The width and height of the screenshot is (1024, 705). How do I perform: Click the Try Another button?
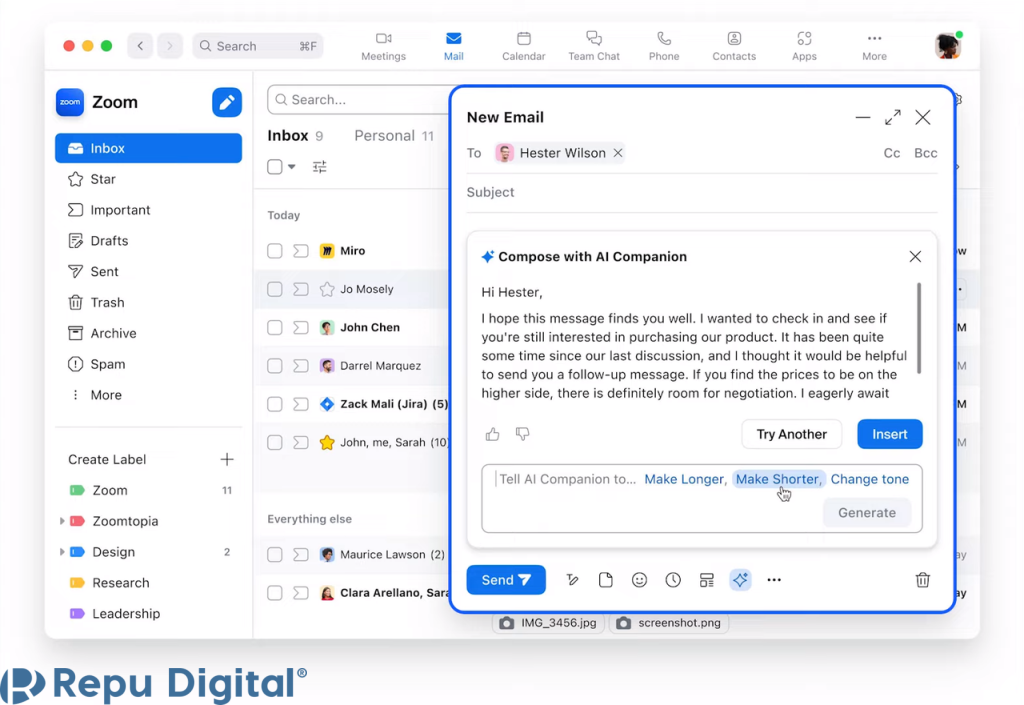[791, 434]
